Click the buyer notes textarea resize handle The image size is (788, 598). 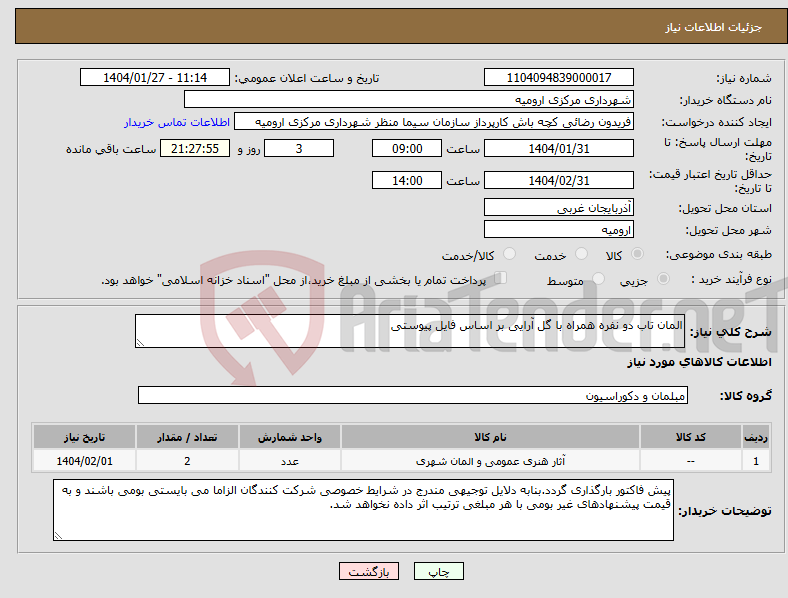[58, 536]
